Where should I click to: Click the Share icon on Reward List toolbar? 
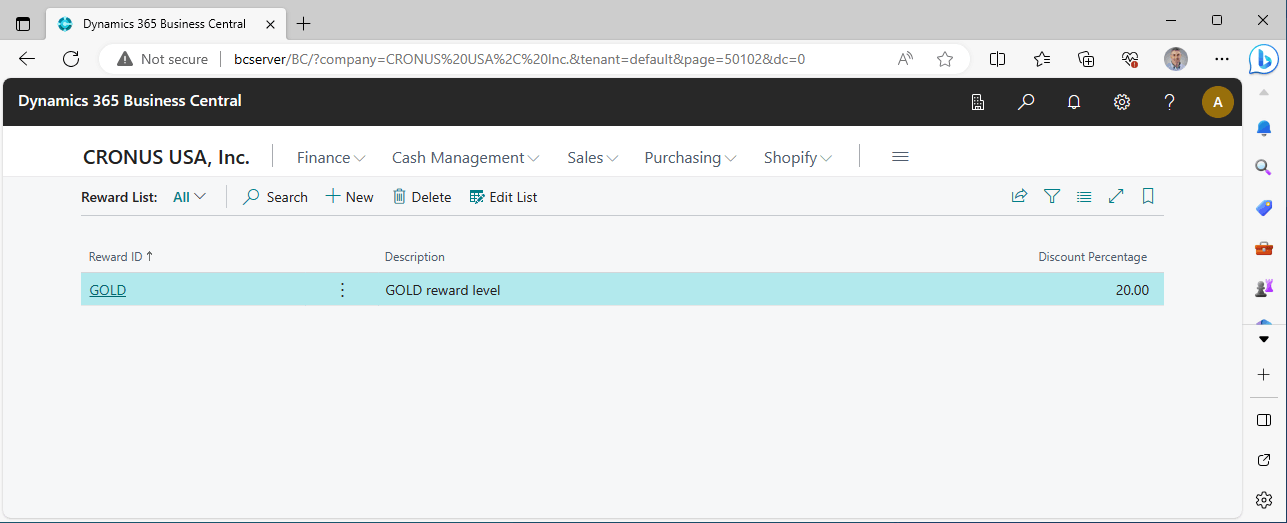pyautogui.click(x=1019, y=197)
